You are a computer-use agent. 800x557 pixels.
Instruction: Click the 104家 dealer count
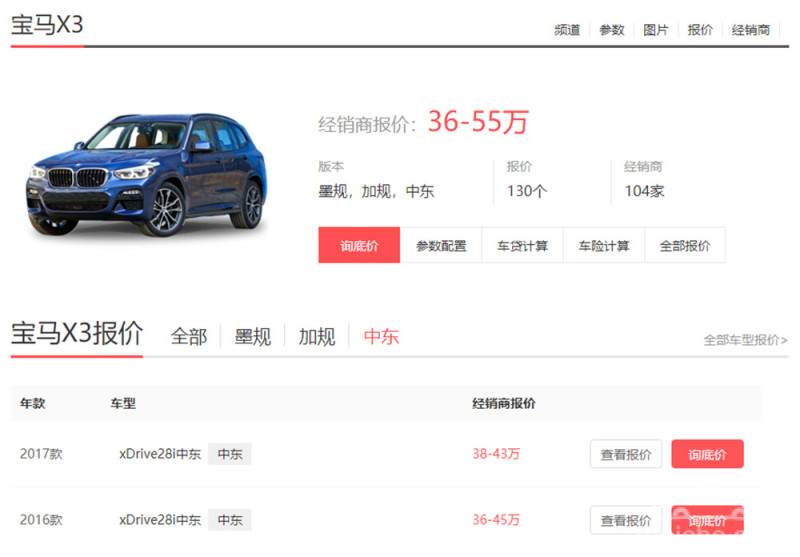(644, 191)
